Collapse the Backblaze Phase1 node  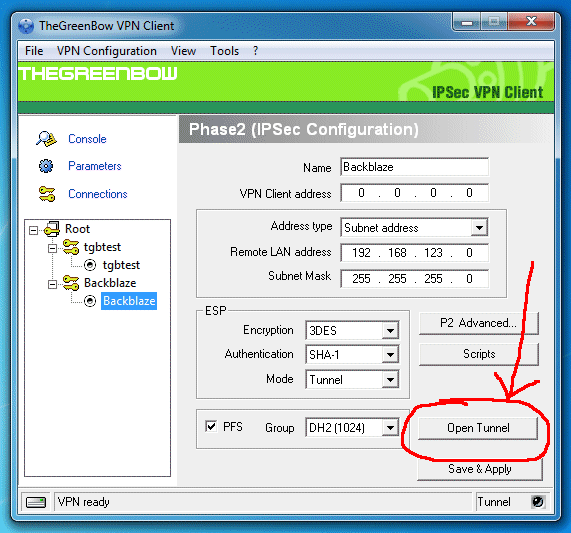click(x=52, y=284)
